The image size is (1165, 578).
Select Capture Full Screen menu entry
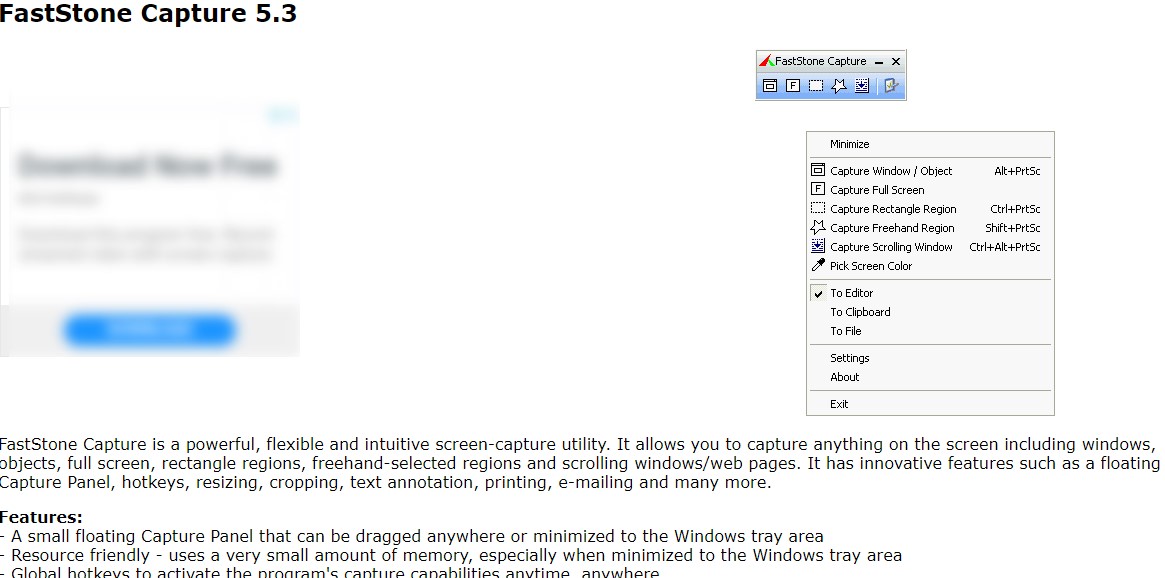(x=930, y=190)
